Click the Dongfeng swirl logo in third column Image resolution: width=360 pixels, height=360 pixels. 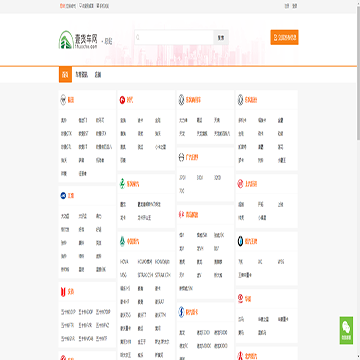click(x=181, y=100)
